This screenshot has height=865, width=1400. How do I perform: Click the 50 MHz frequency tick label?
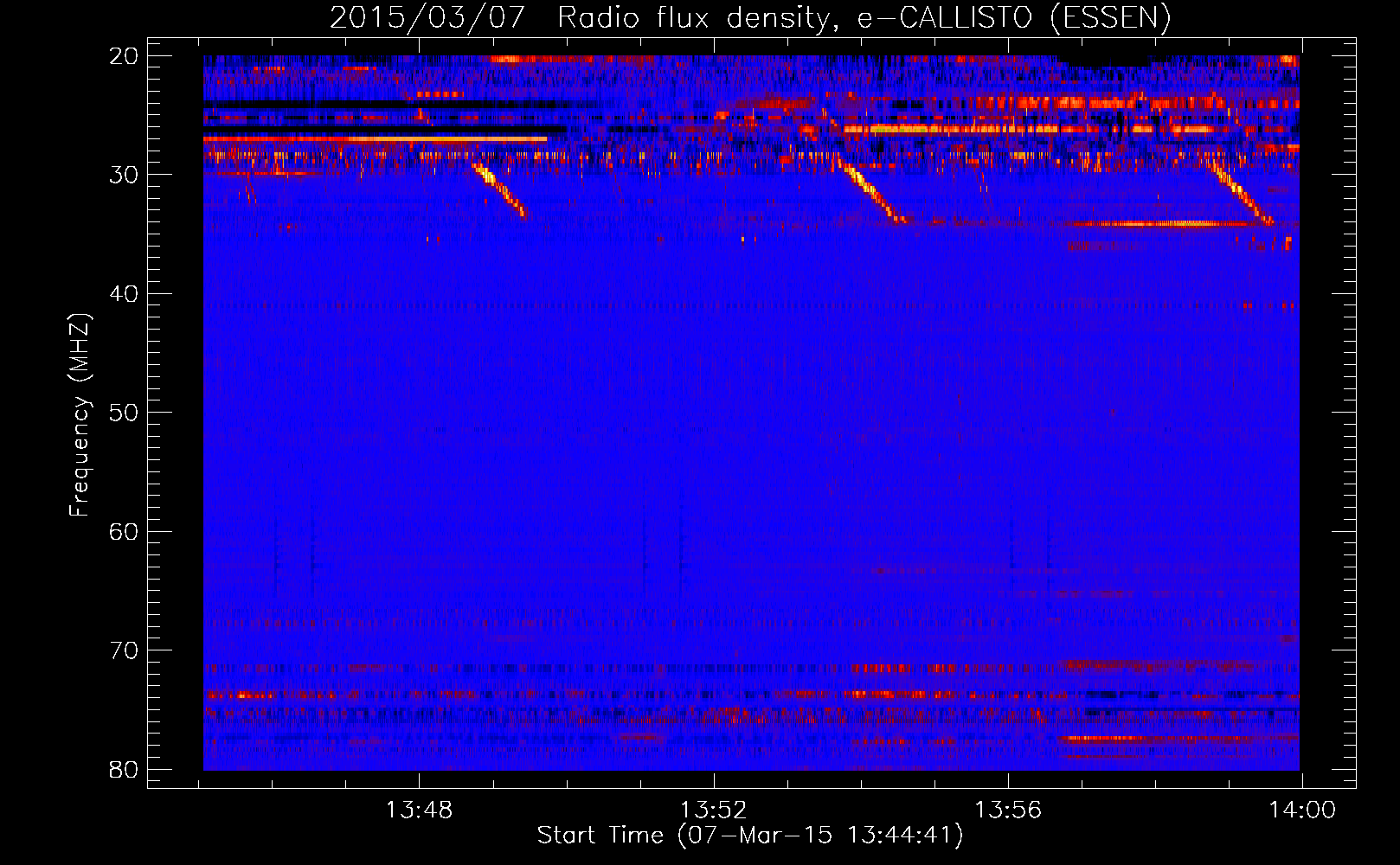pyautogui.click(x=125, y=413)
